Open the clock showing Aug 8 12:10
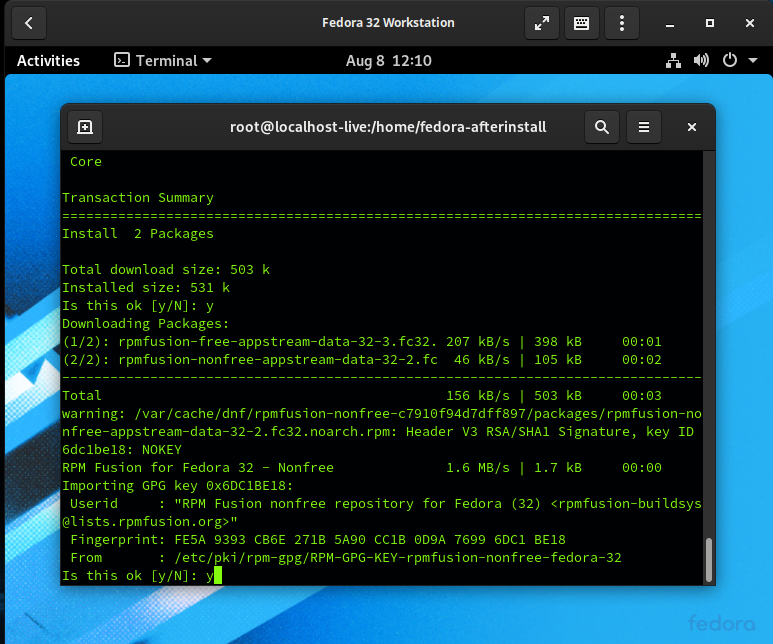Viewport: 773px width, 644px height. (x=388, y=61)
